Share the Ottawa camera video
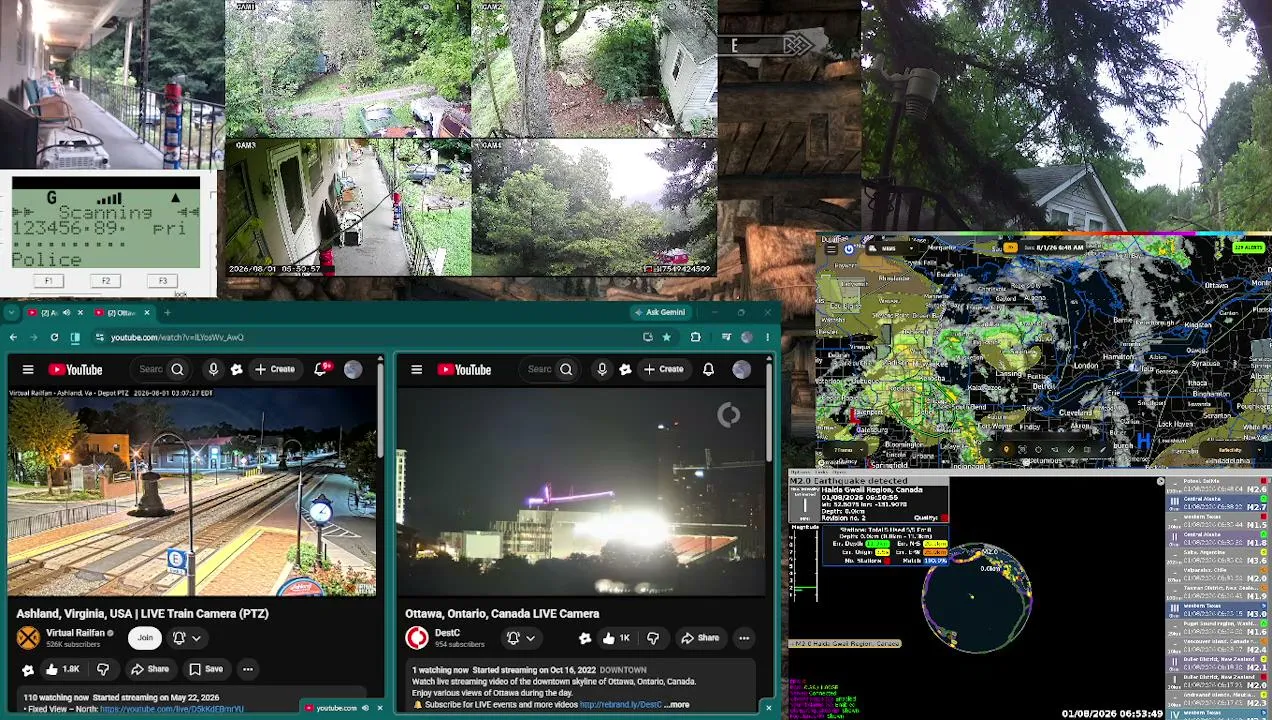The height and width of the screenshot is (720, 1272). [x=700, y=638]
